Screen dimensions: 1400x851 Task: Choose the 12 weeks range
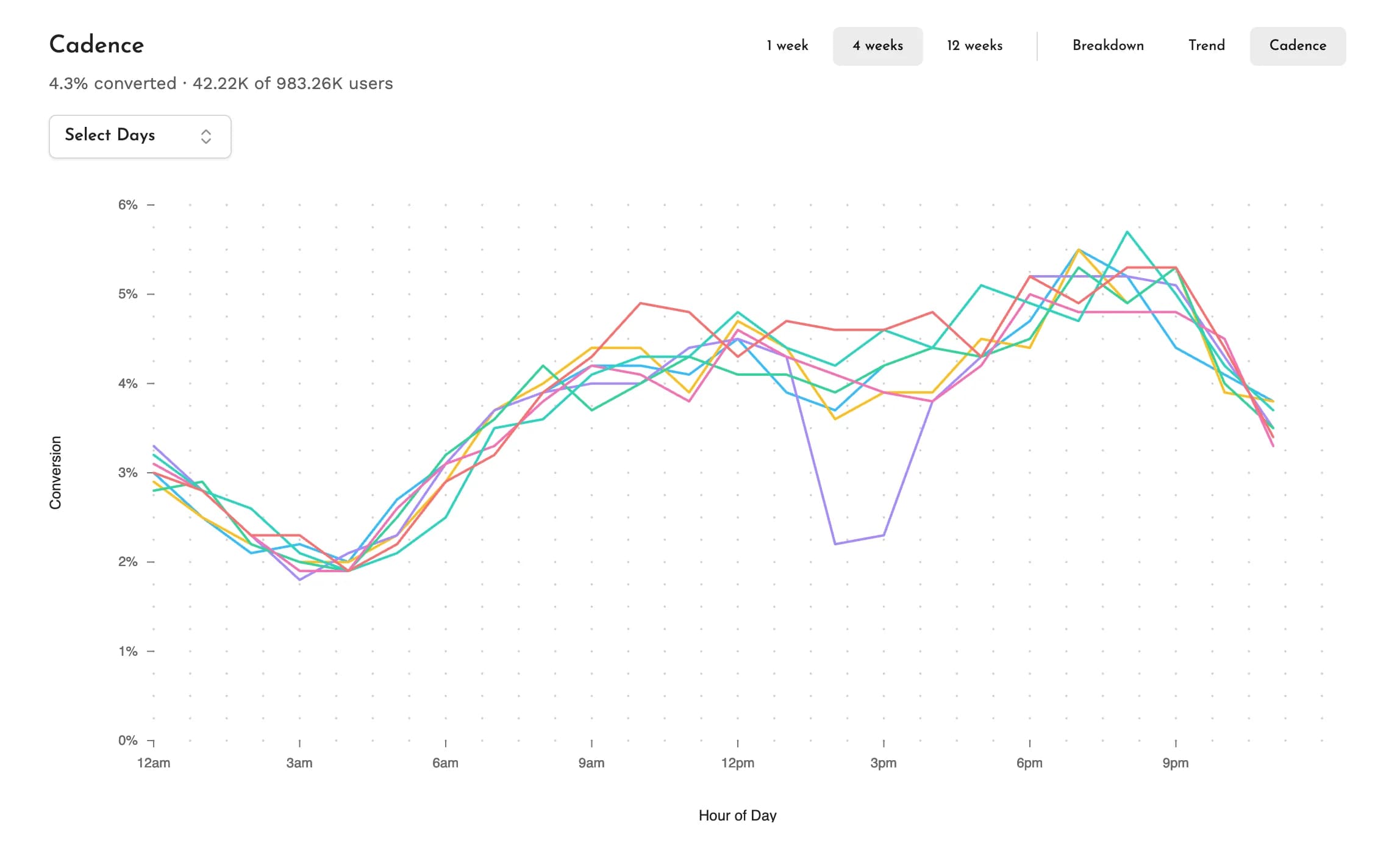pos(974,46)
